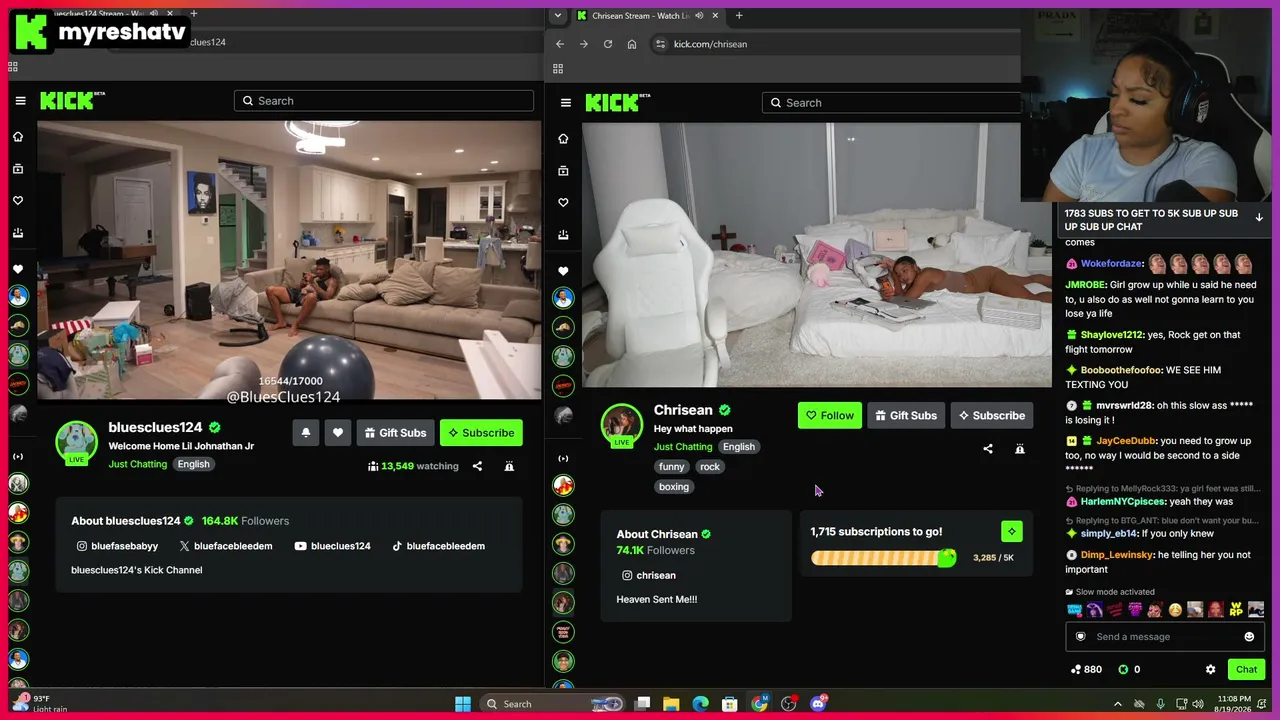This screenshot has height=720, width=1280.
Task: Open Browse icon in bluesclues124 window sidebar
Action: point(18,169)
